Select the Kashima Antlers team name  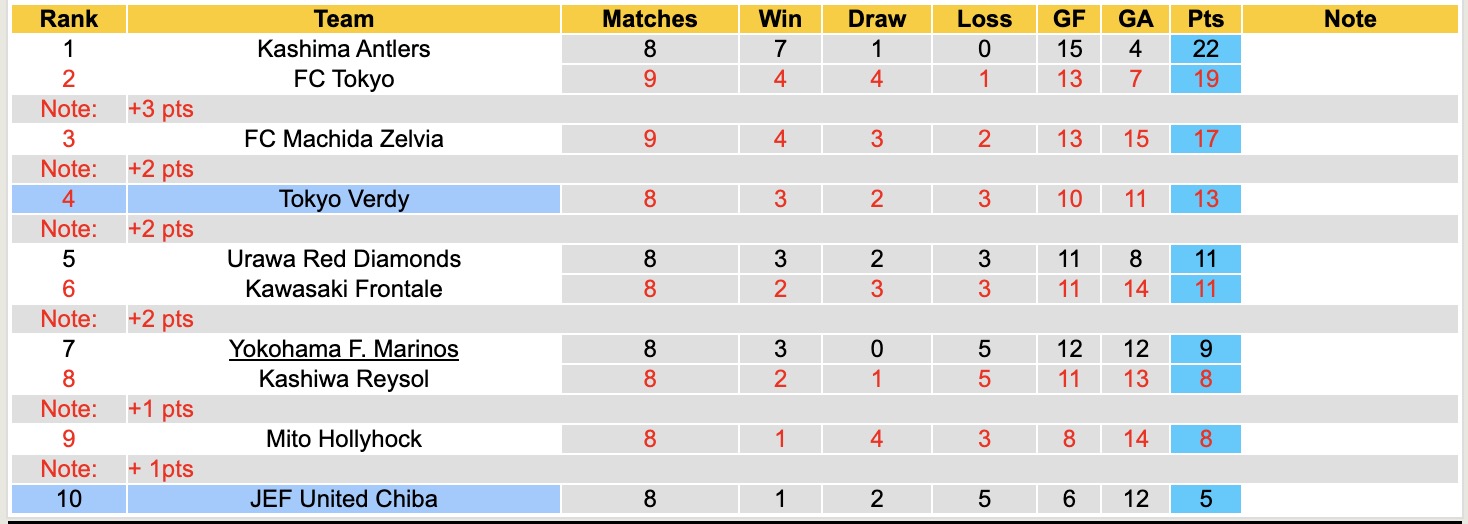tap(343, 49)
